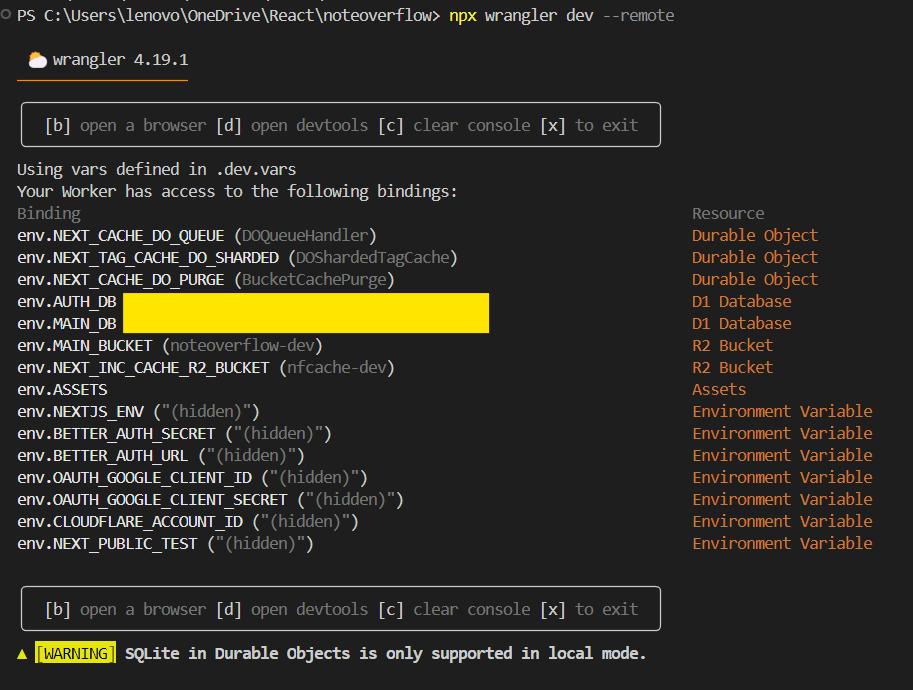Click env.NEXT_CACHE_DO_QUEUE binding text
Viewport: 913px width, 690px height.
pyautogui.click(x=121, y=236)
